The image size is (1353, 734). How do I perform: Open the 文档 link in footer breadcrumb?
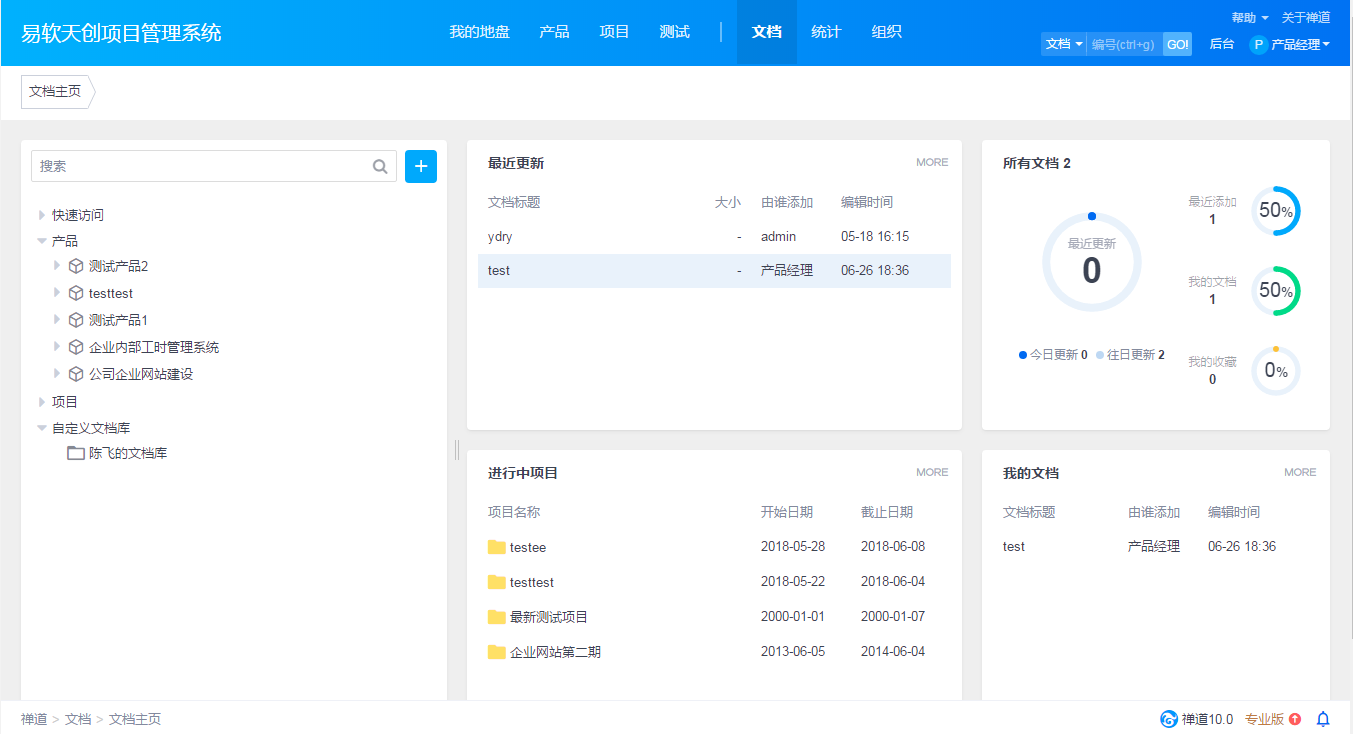pos(78,719)
